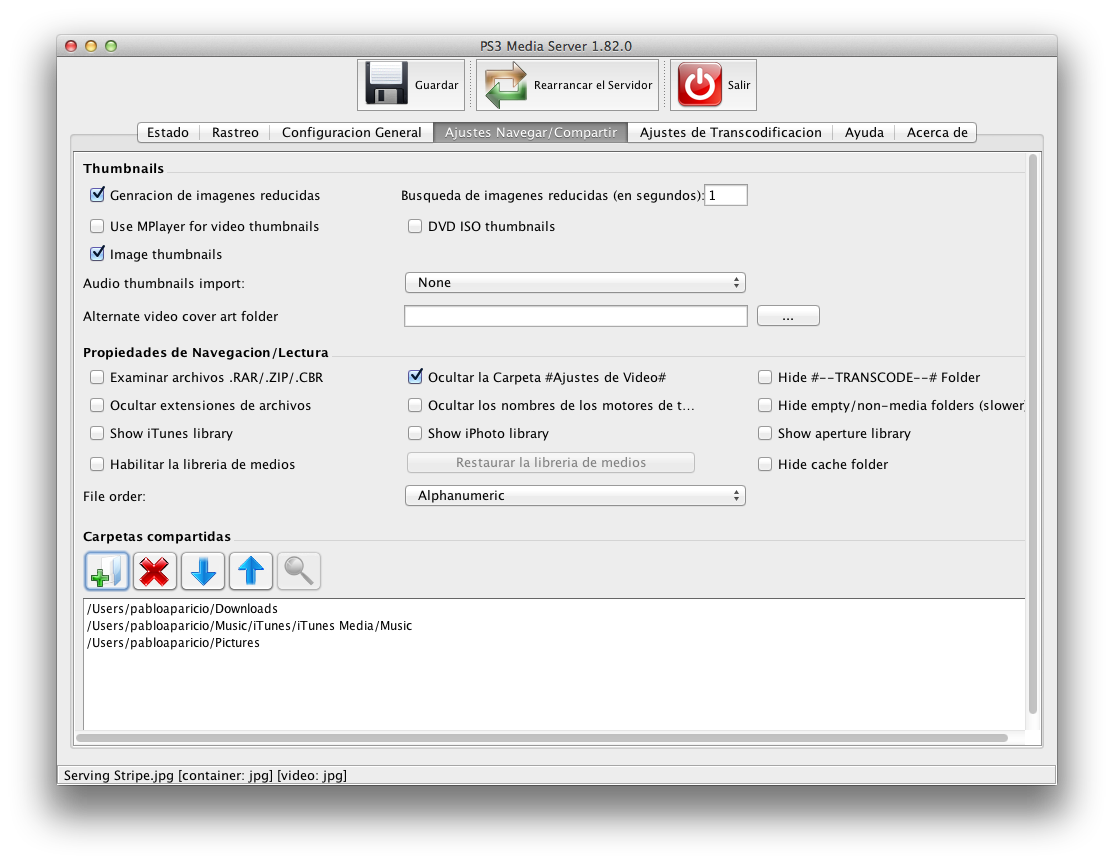This screenshot has height=864, width=1114.
Task: Open the Audio thumbnails import dropdown
Action: (x=575, y=282)
